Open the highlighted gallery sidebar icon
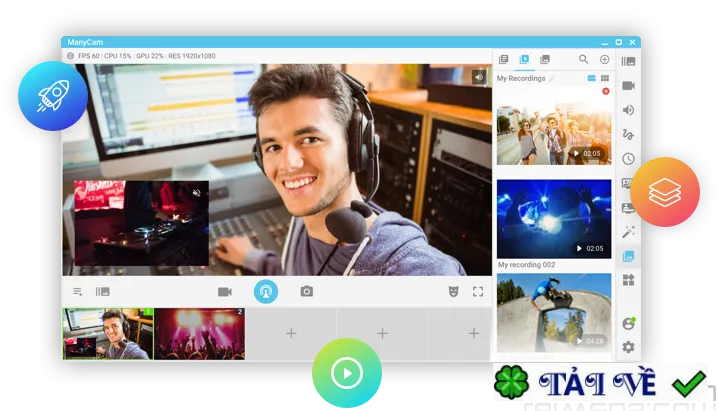 click(x=628, y=256)
